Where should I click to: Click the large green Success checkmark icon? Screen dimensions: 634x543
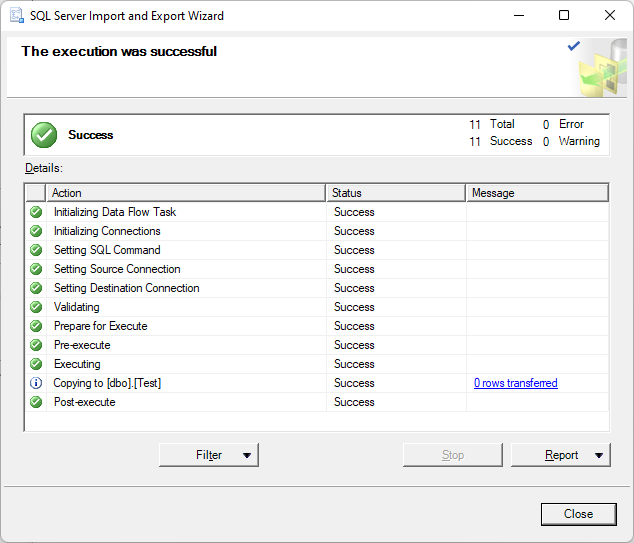44,135
